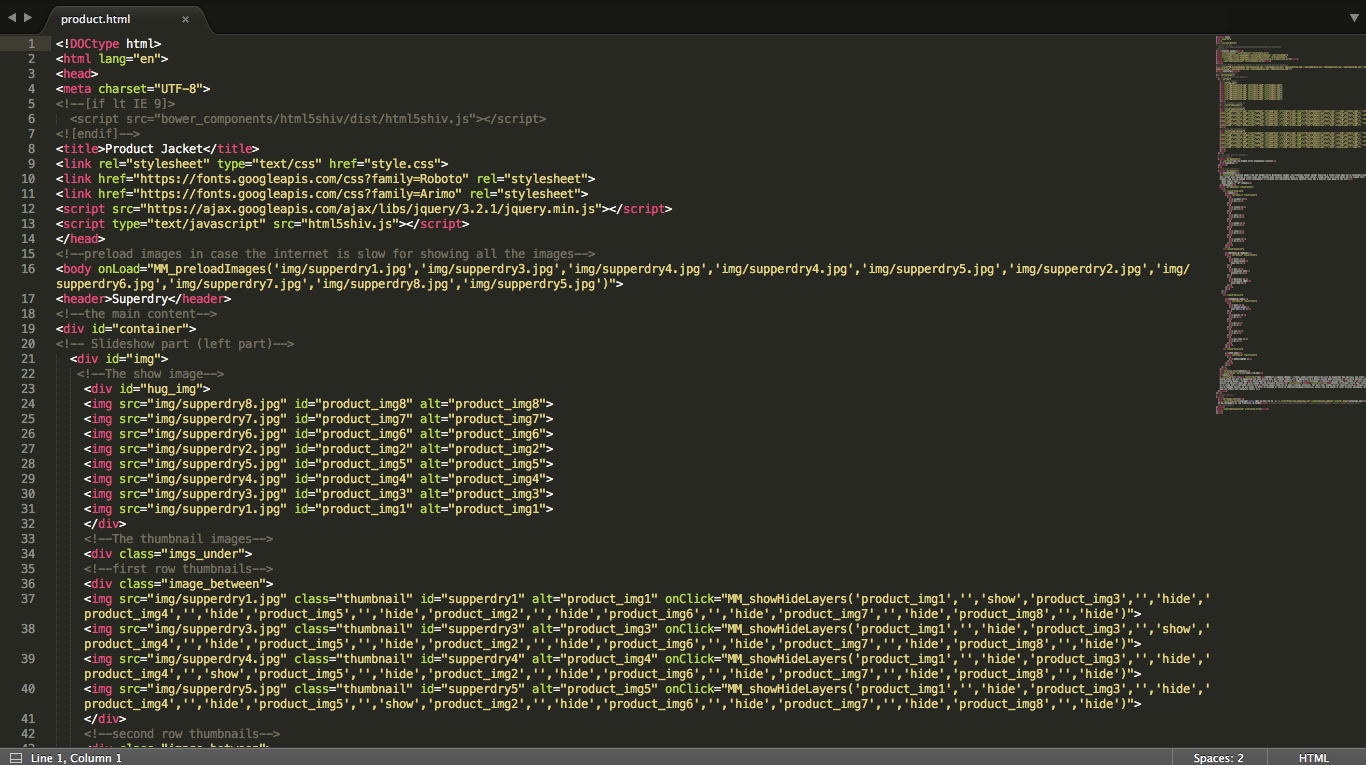The width and height of the screenshot is (1366, 765).
Task: Click the alt "product_img8" value
Action: [499, 404]
